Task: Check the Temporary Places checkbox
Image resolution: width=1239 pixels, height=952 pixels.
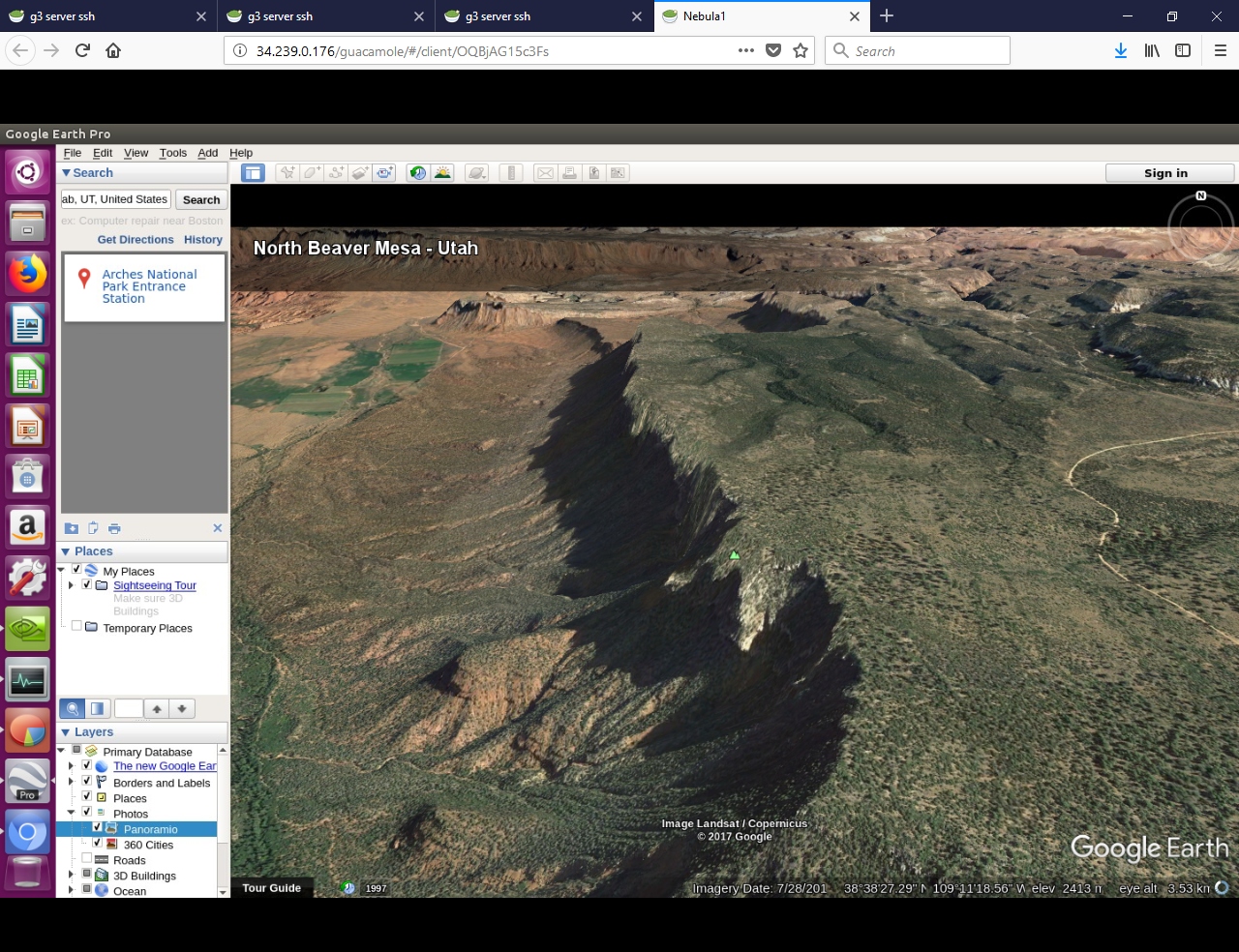Action: 76,626
